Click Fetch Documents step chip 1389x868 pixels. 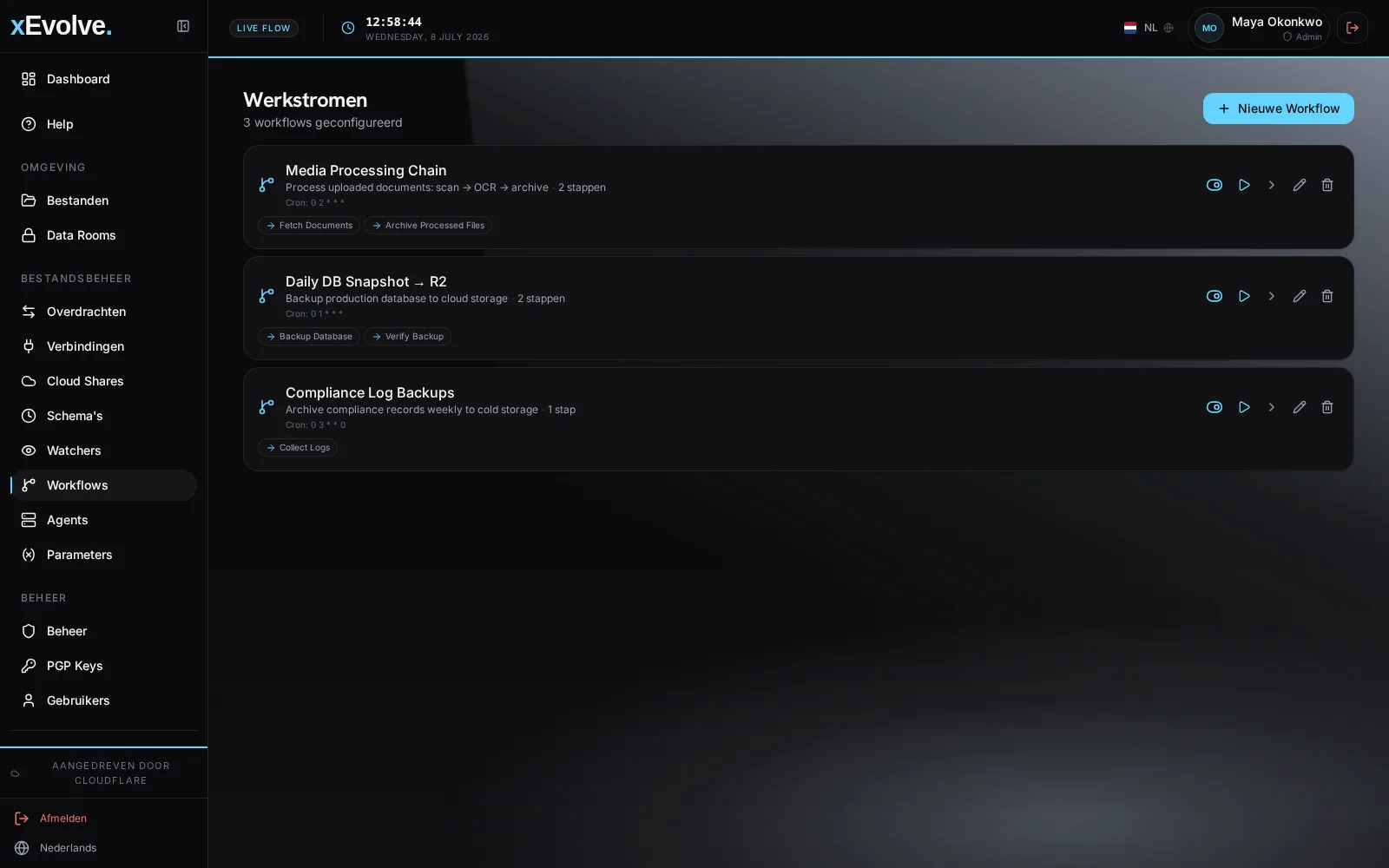pyautogui.click(x=309, y=226)
